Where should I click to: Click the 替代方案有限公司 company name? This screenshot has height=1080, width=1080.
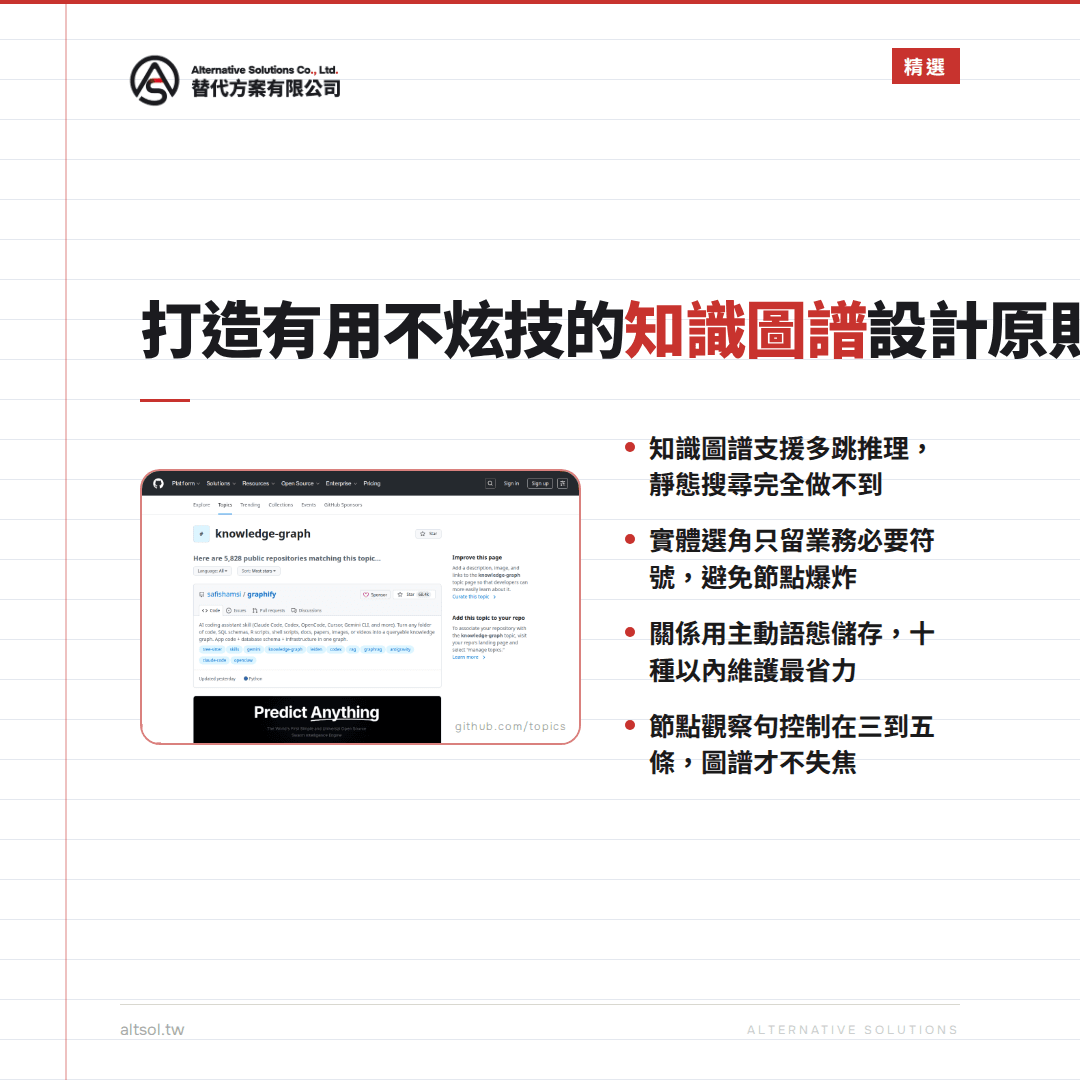point(266,89)
